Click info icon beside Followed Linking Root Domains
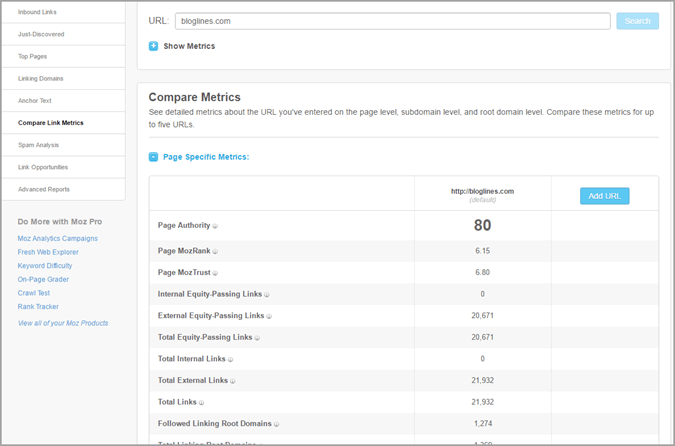The width and height of the screenshot is (675, 446). pyautogui.click(x=276, y=424)
